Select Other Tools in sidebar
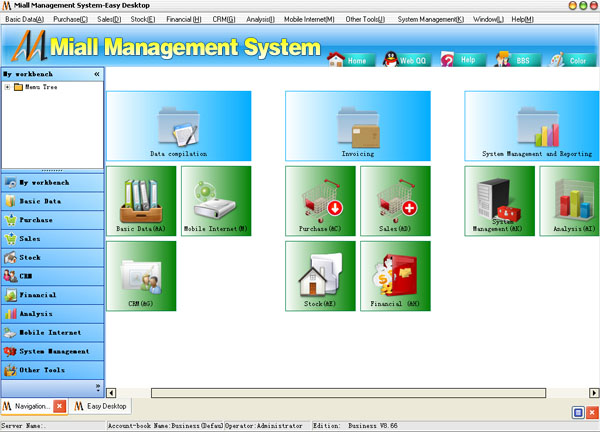600x432 pixels. pyautogui.click(x=52, y=370)
